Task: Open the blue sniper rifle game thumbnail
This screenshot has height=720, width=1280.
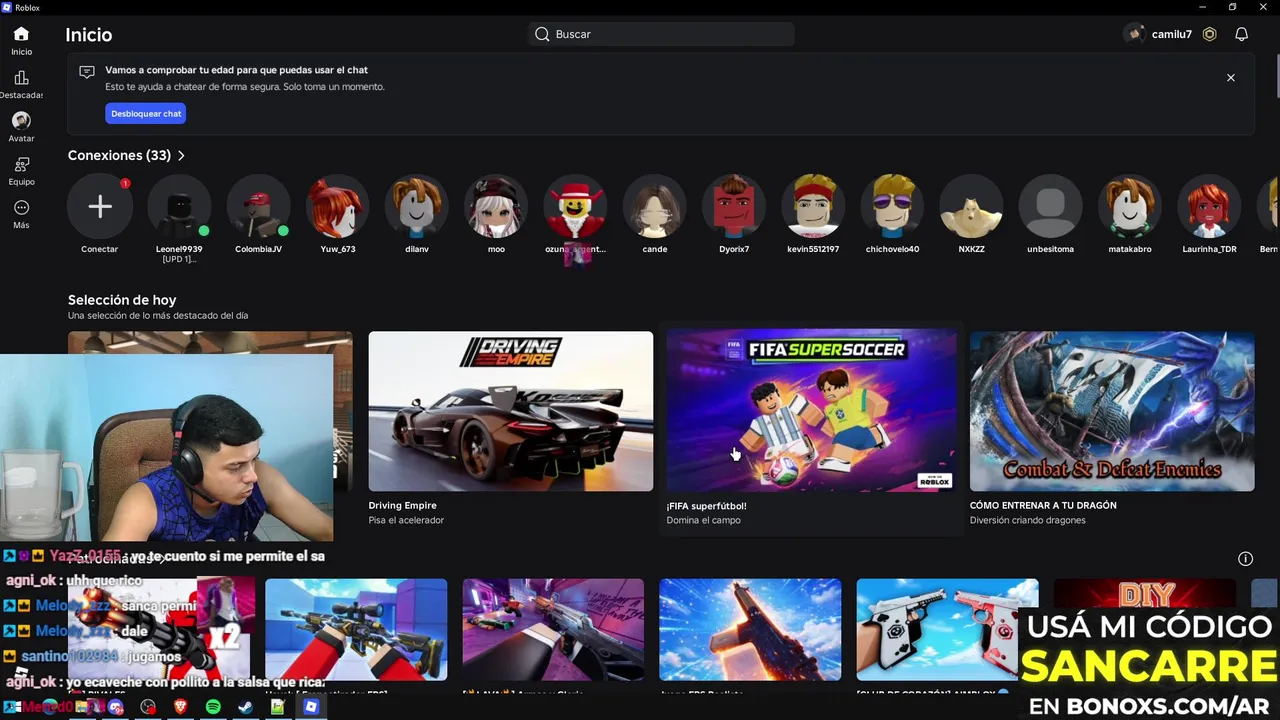Action: coord(356,629)
